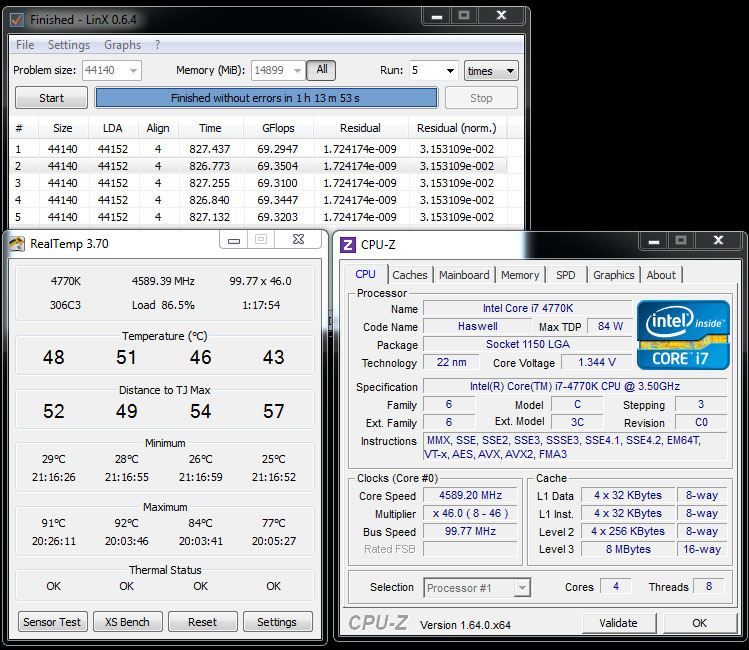Click the XS Bench button
Image resolution: width=749 pixels, height=650 pixels.
click(128, 622)
